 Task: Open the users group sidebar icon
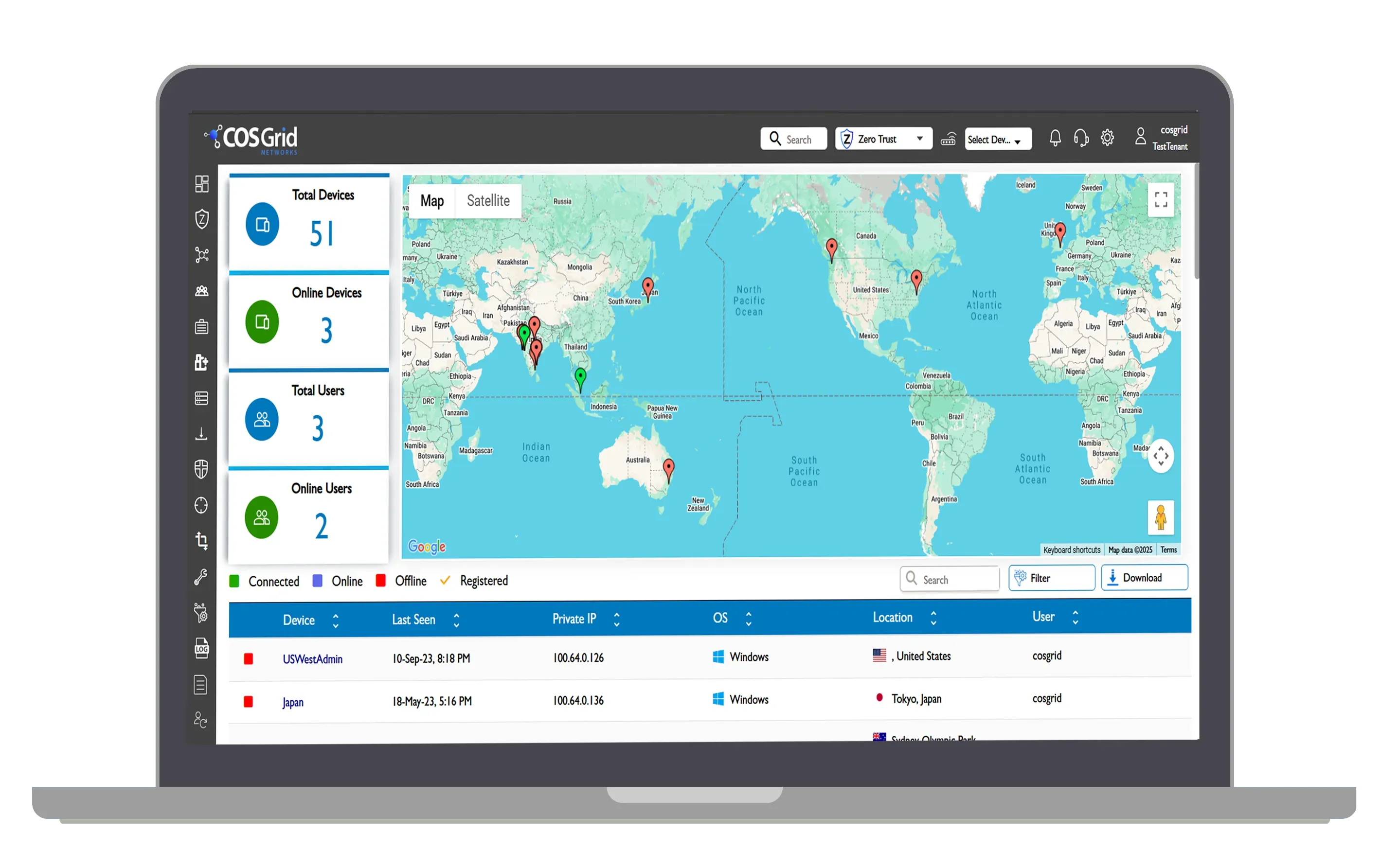(202, 291)
